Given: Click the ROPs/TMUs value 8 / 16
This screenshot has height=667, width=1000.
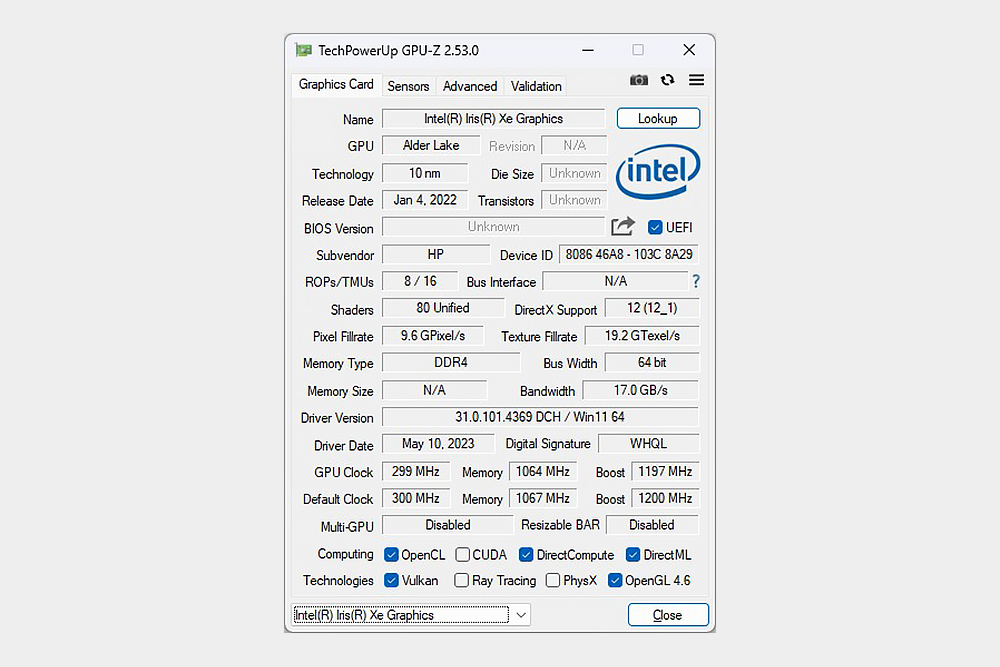Looking at the screenshot, I should click(x=420, y=281).
